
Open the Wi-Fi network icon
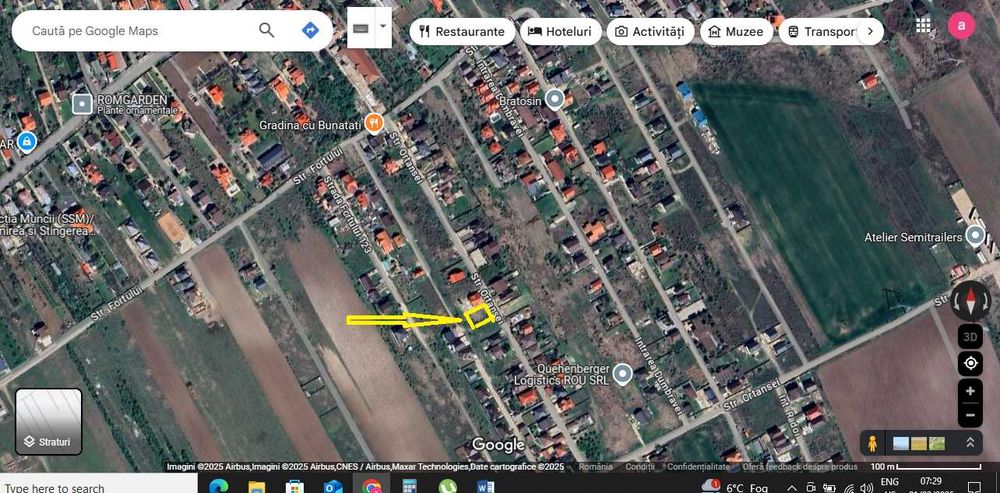848,488
